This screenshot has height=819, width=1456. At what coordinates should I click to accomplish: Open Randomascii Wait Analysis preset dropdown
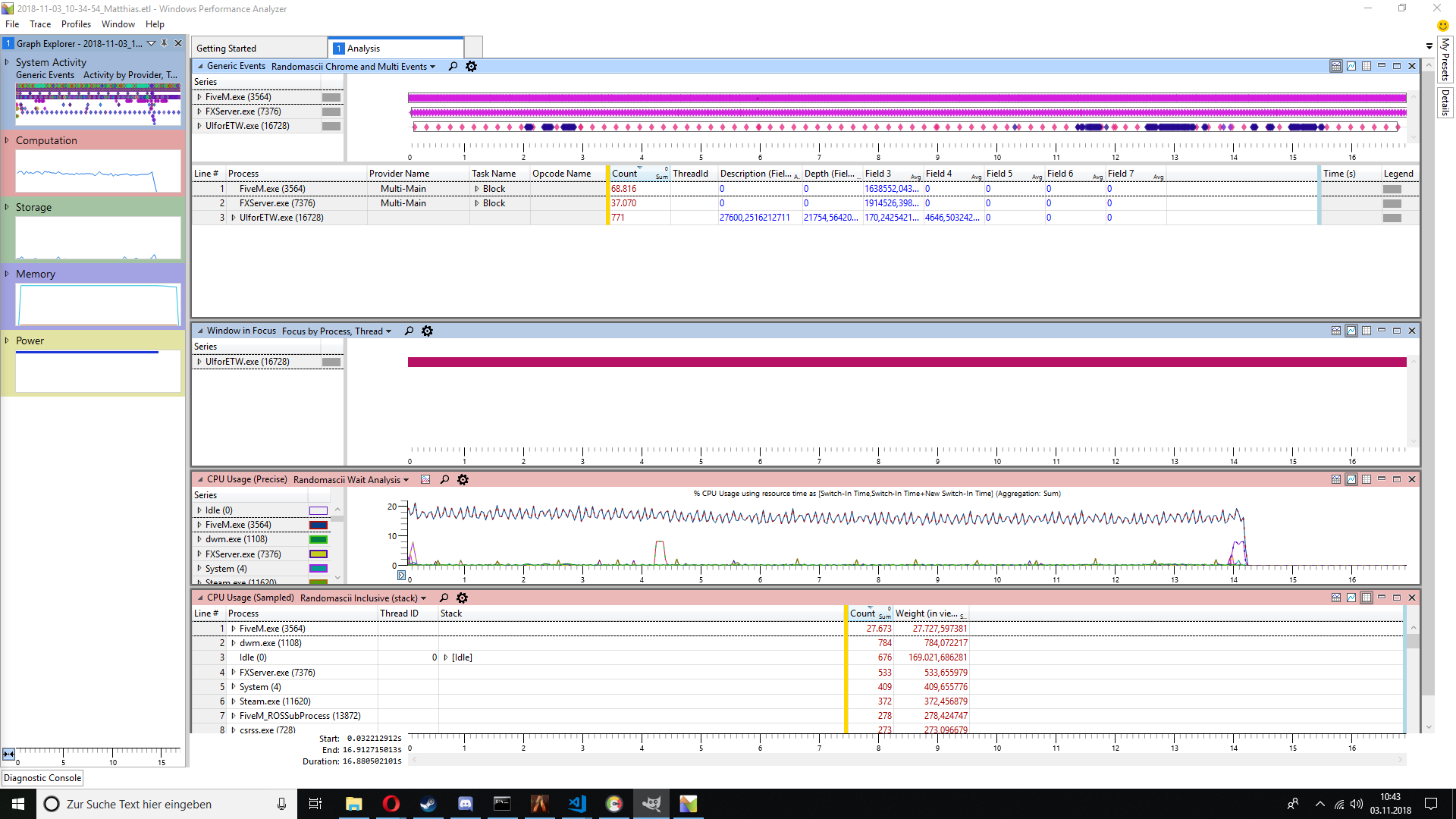tap(351, 480)
